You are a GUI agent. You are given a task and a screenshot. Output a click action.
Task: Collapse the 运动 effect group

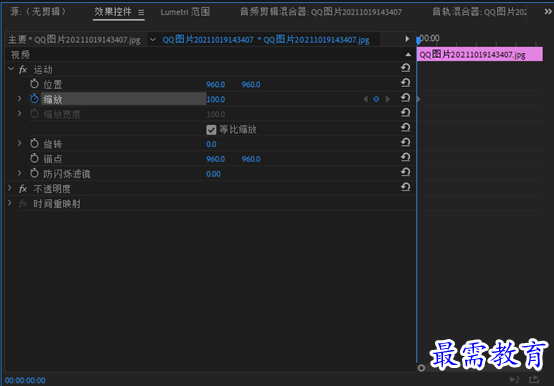[x=11, y=69]
